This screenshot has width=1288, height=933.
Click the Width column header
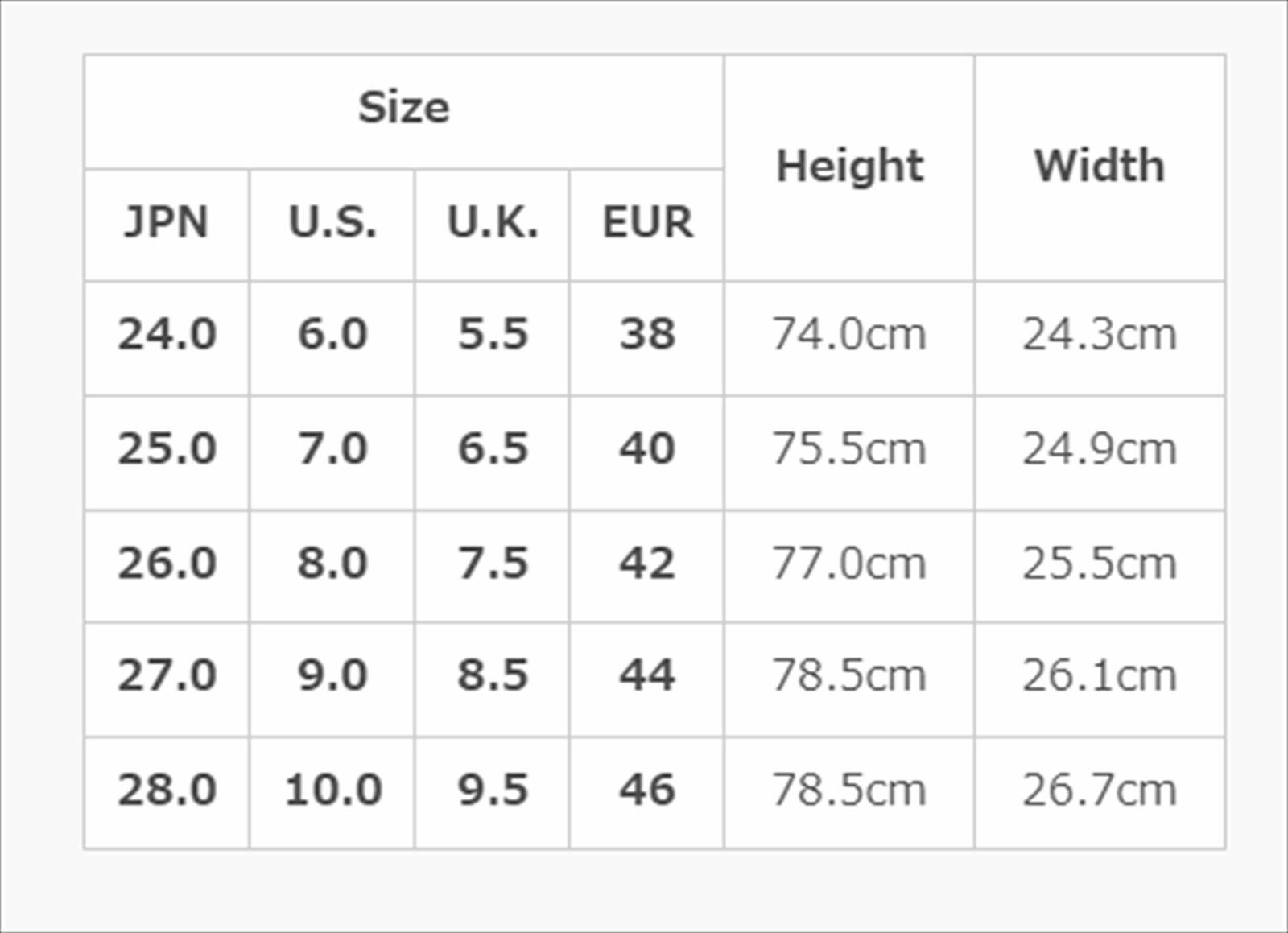click(1100, 168)
